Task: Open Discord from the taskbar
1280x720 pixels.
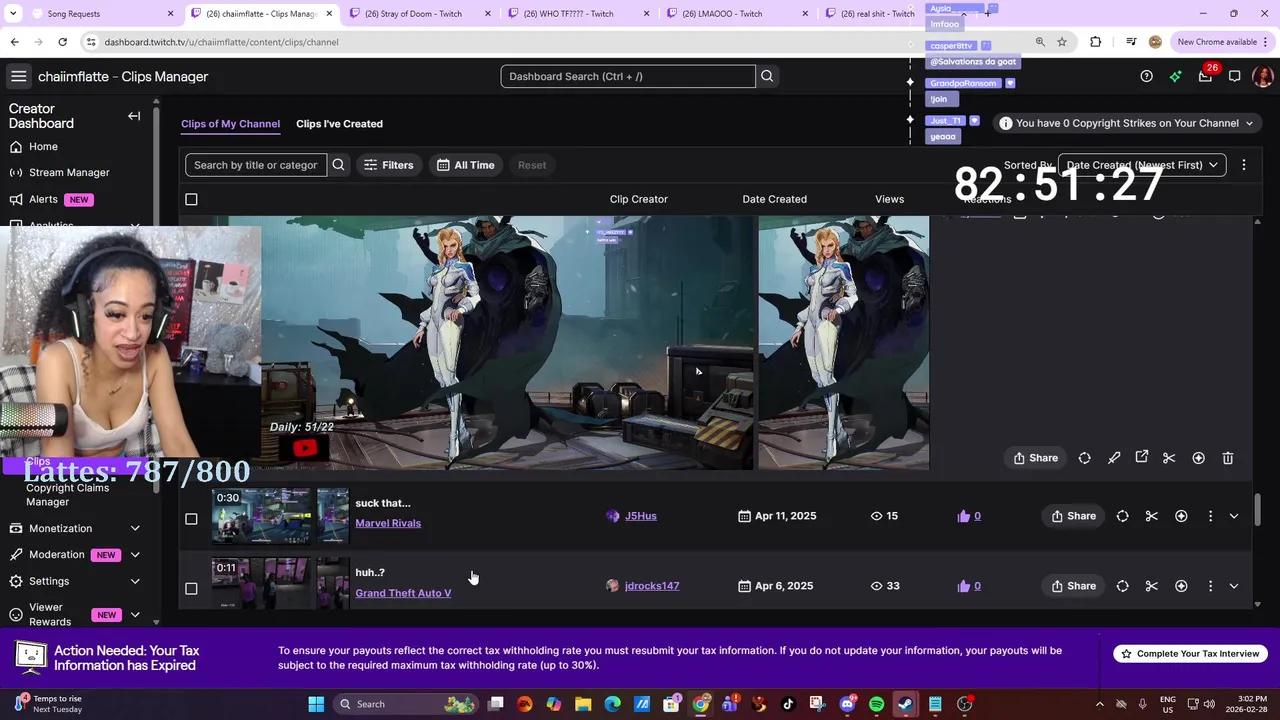Action: 848,704
